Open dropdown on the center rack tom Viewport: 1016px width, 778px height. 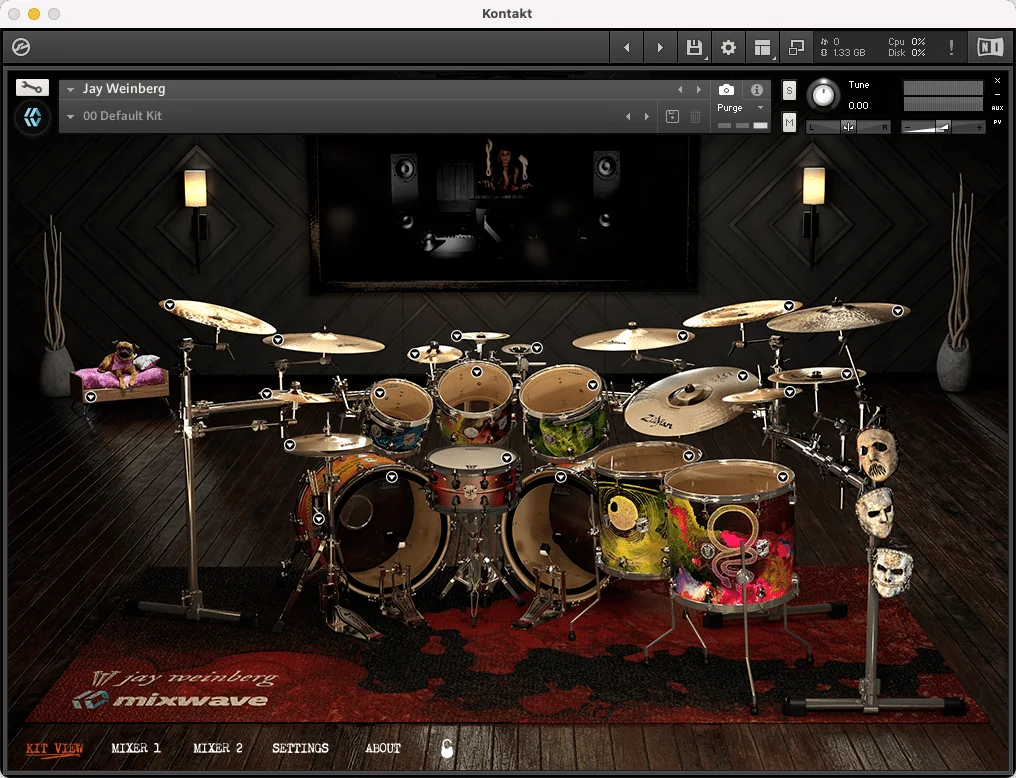477,372
